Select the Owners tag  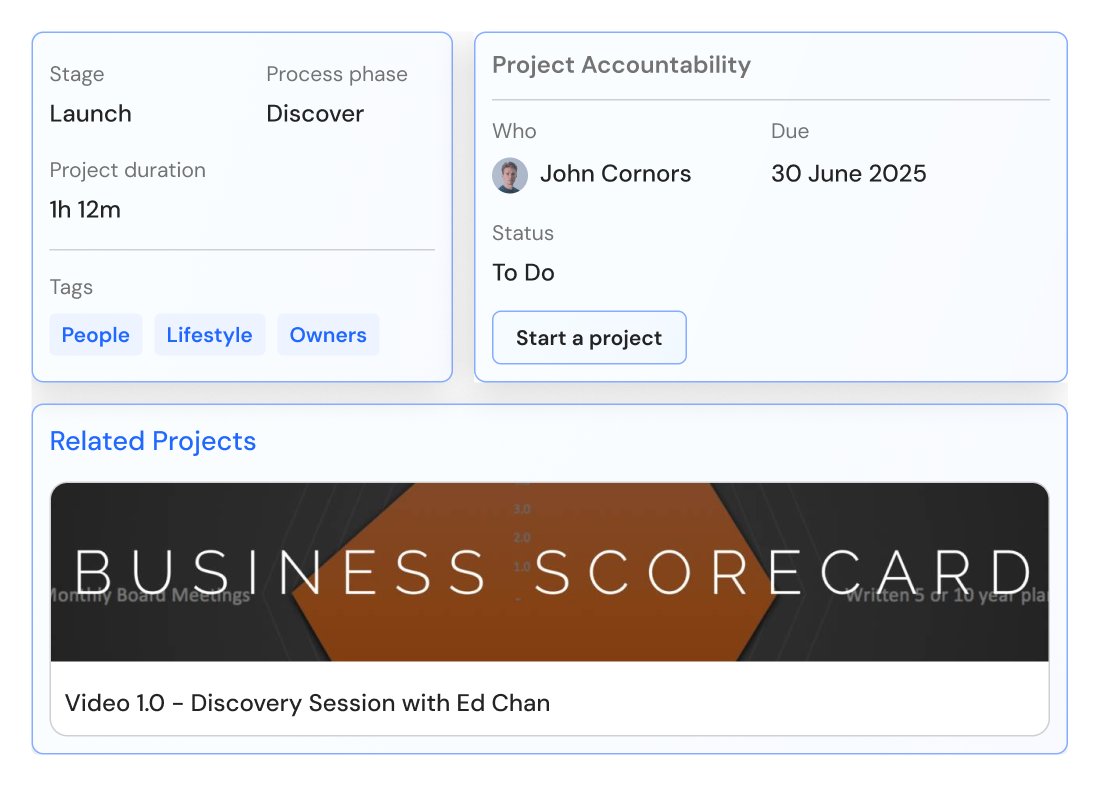[x=328, y=335]
